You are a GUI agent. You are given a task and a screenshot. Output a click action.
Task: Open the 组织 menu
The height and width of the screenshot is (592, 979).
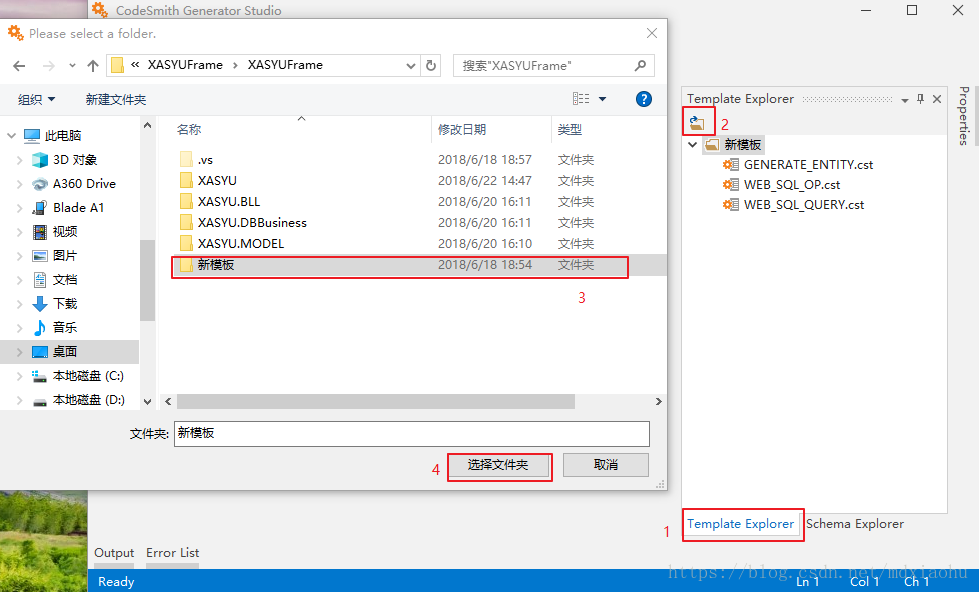pyautogui.click(x=36, y=99)
